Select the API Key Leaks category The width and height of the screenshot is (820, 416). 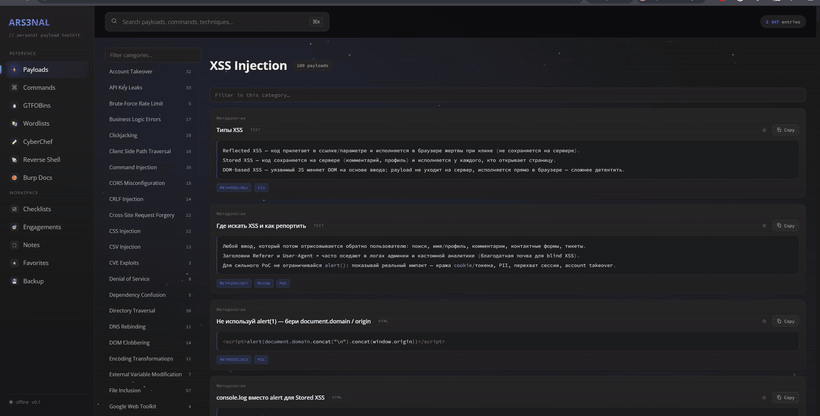150,87
